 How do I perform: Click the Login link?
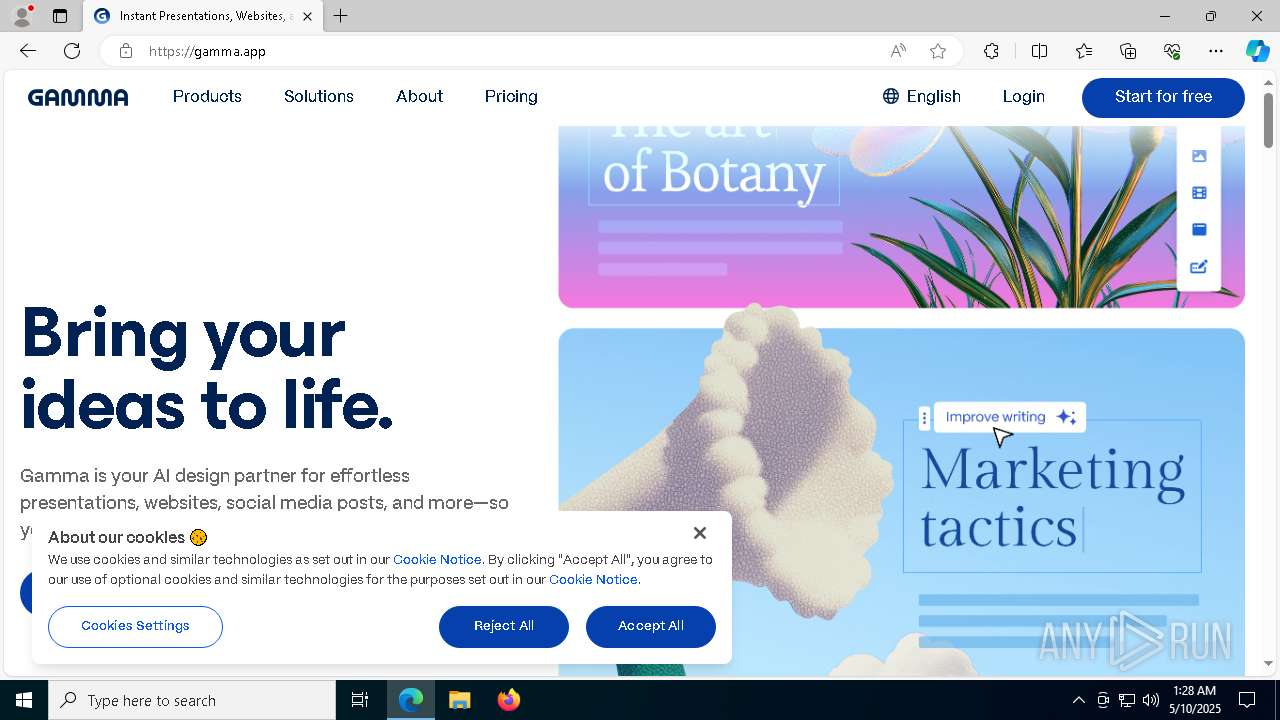click(1023, 96)
